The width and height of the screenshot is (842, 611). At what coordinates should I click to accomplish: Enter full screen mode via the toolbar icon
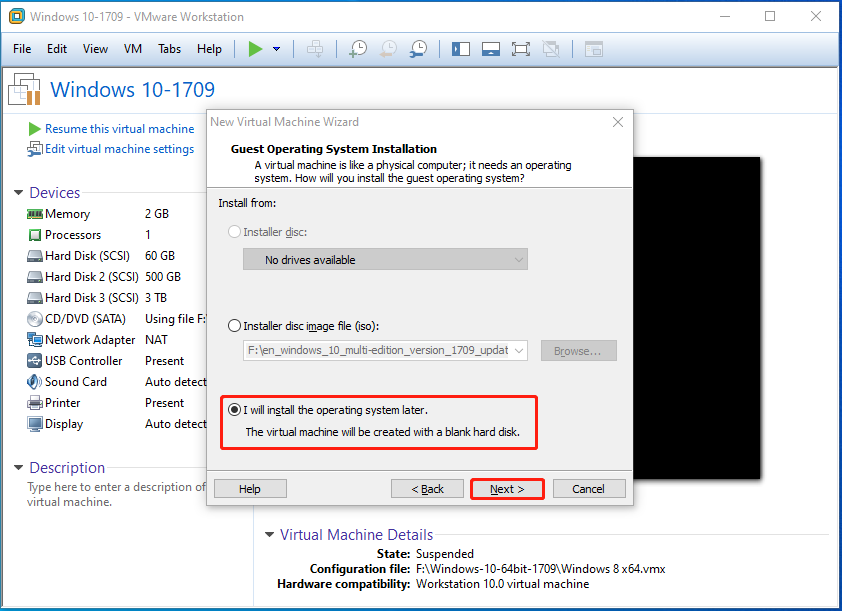point(520,49)
